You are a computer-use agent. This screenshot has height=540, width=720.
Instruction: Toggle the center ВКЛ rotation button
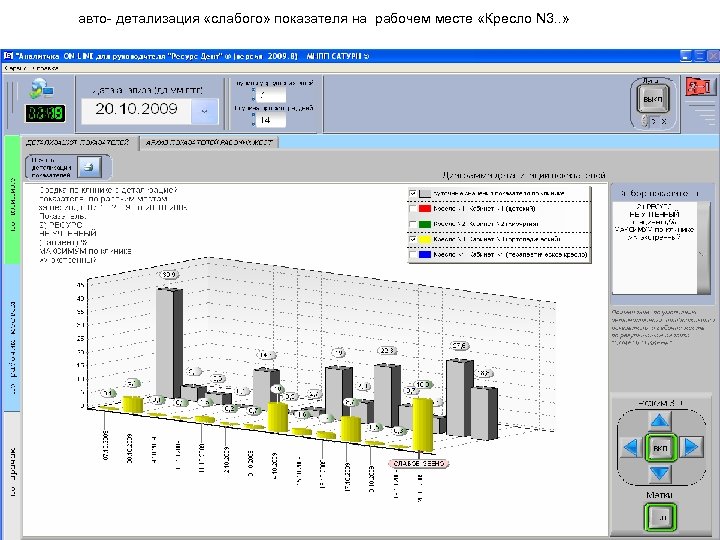click(x=660, y=447)
